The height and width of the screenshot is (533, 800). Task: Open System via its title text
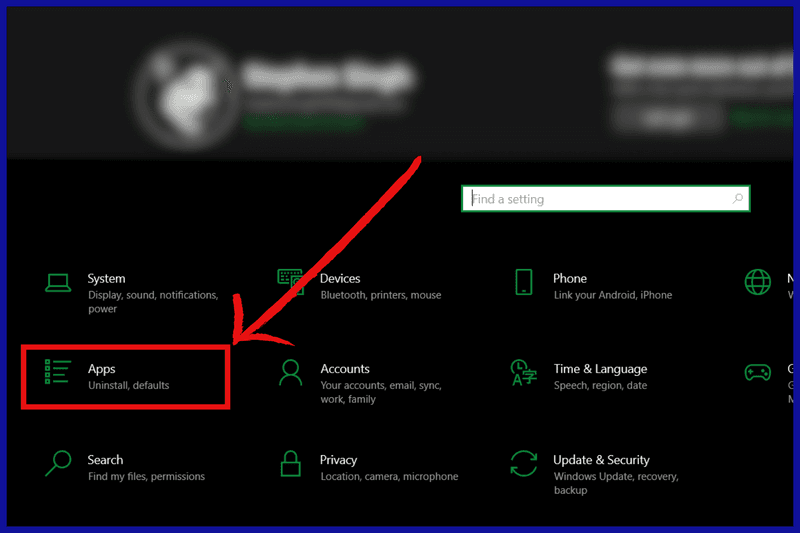click(x=106, y=278)
